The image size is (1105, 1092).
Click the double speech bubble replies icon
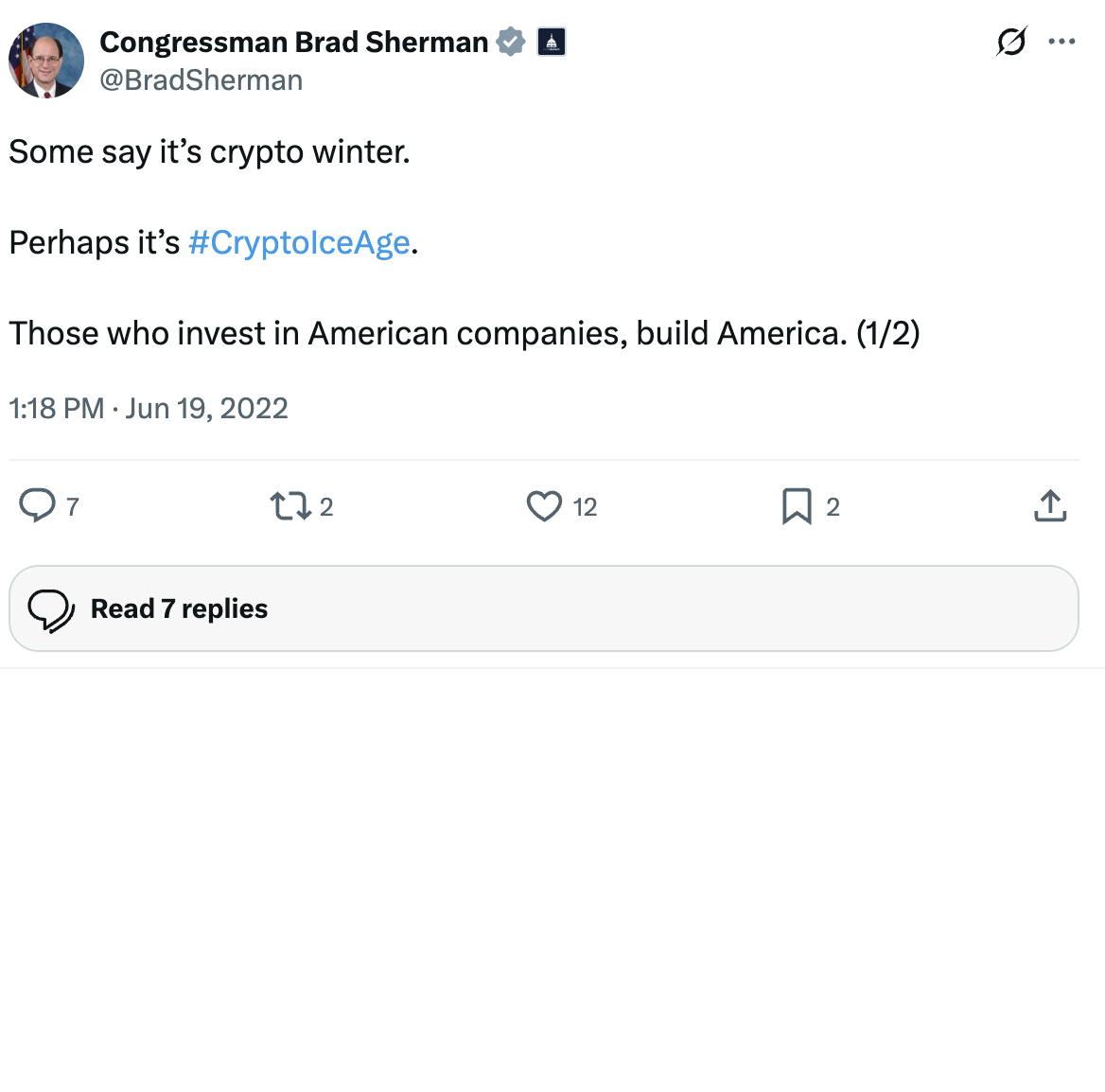tap(51, 609)
